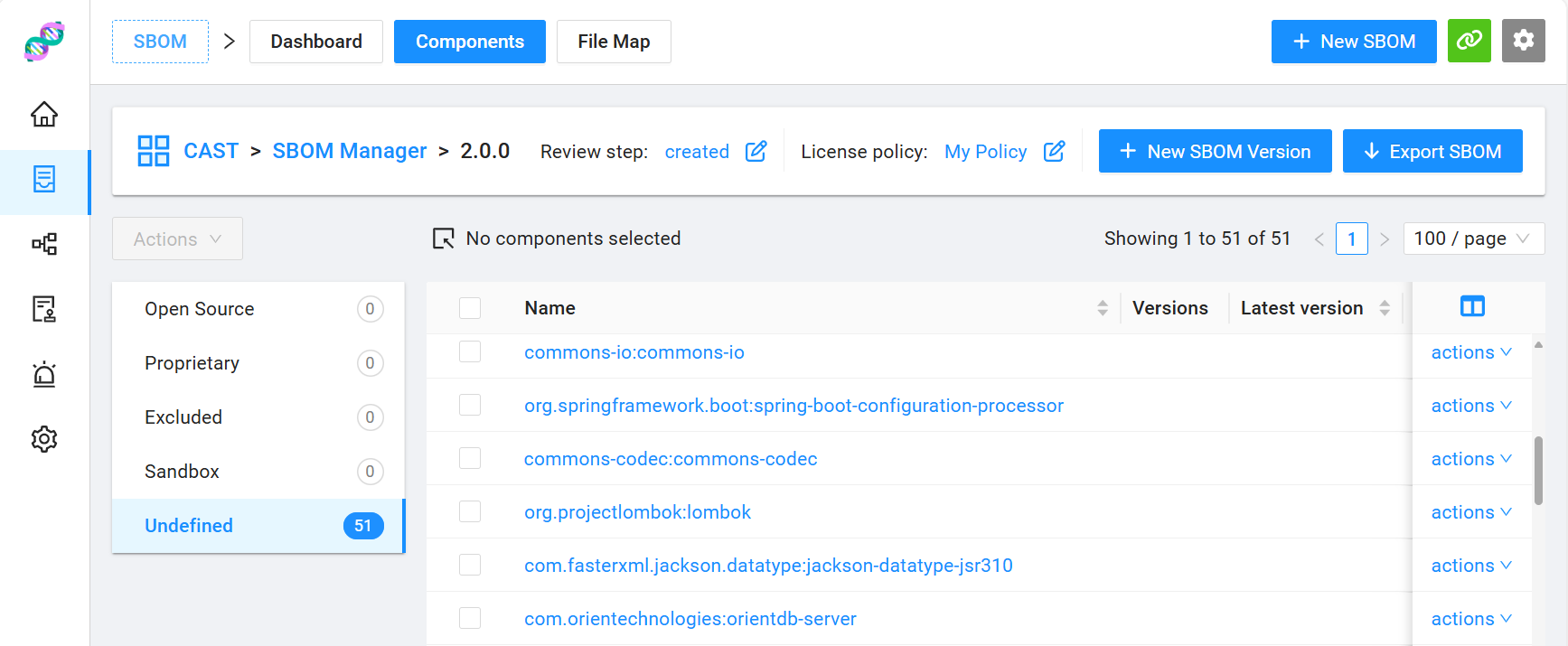Expand the 100 / page dropdown
This screenshot has height=646, width=1568.
tap(1473, 239)
